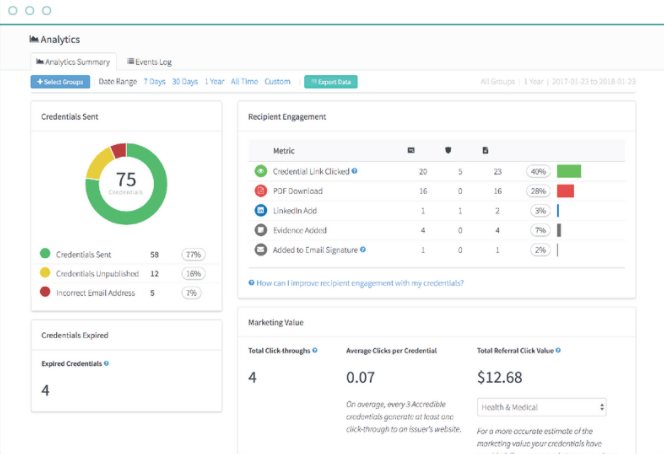Viewport: 664px width, 454px height.
Task: Click the blue LinkedIn Add icon
Action: tap(260, 210)
